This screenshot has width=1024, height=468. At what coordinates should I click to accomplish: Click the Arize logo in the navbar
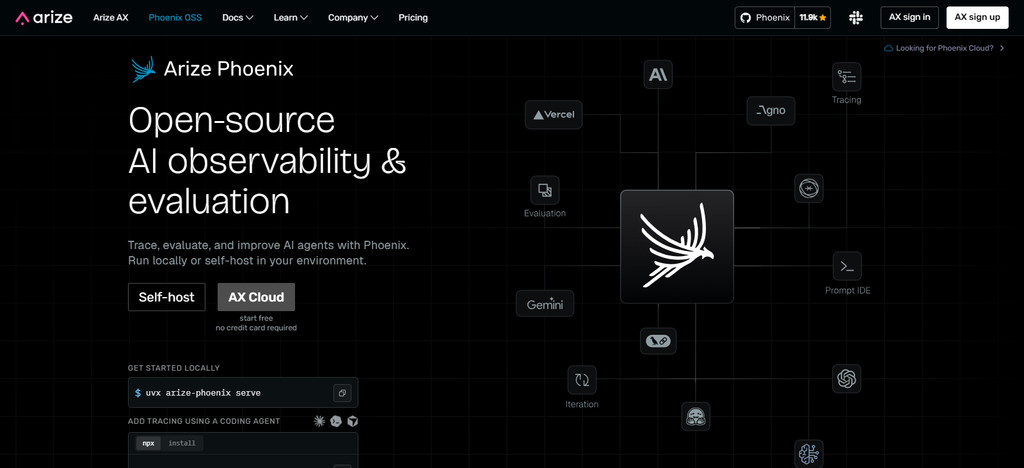point(44,18)
